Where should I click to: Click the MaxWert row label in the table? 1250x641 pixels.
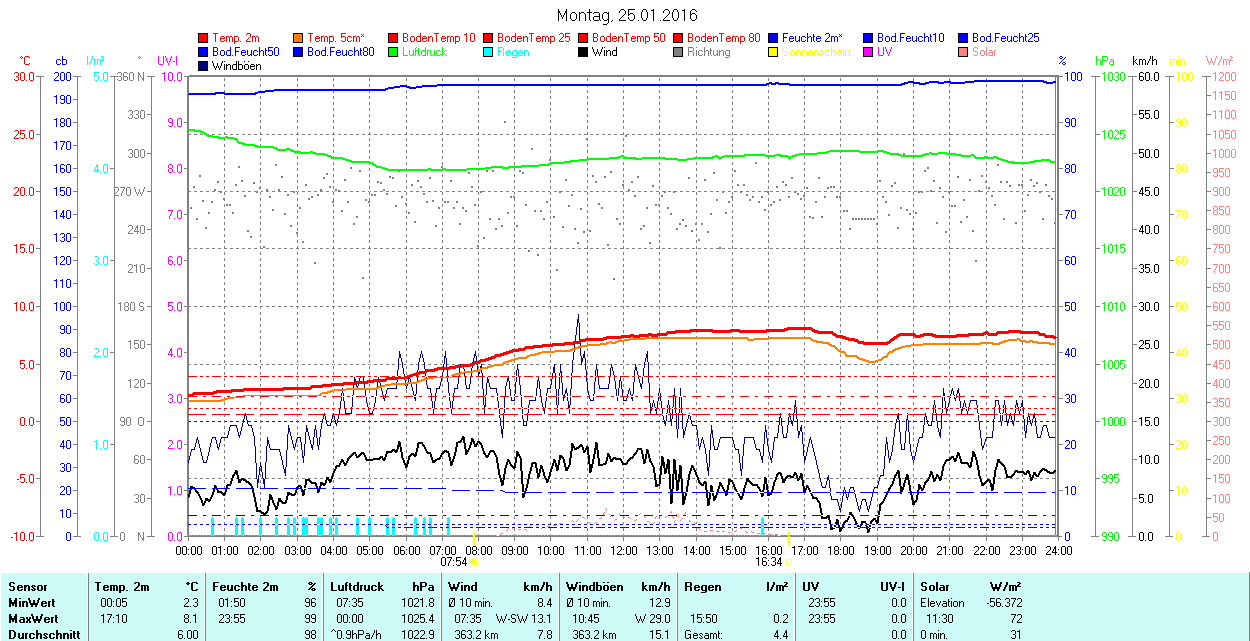tap(31, 618)
